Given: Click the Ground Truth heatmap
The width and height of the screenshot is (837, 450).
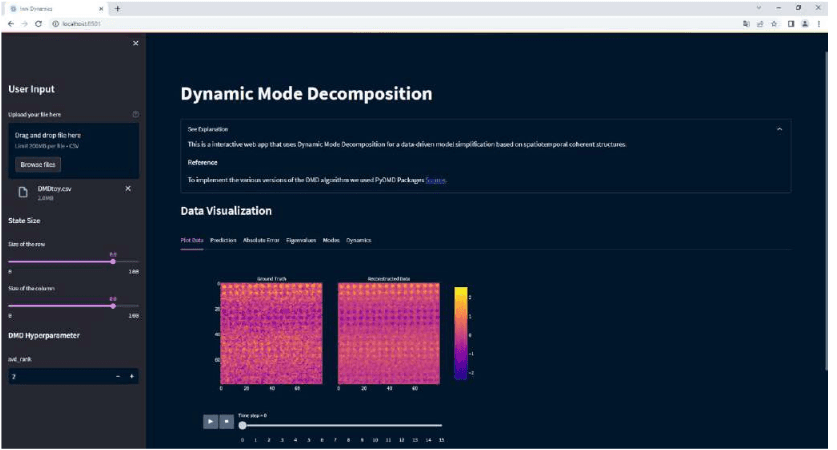Looking at the screenshot, I should pos(271,333).
